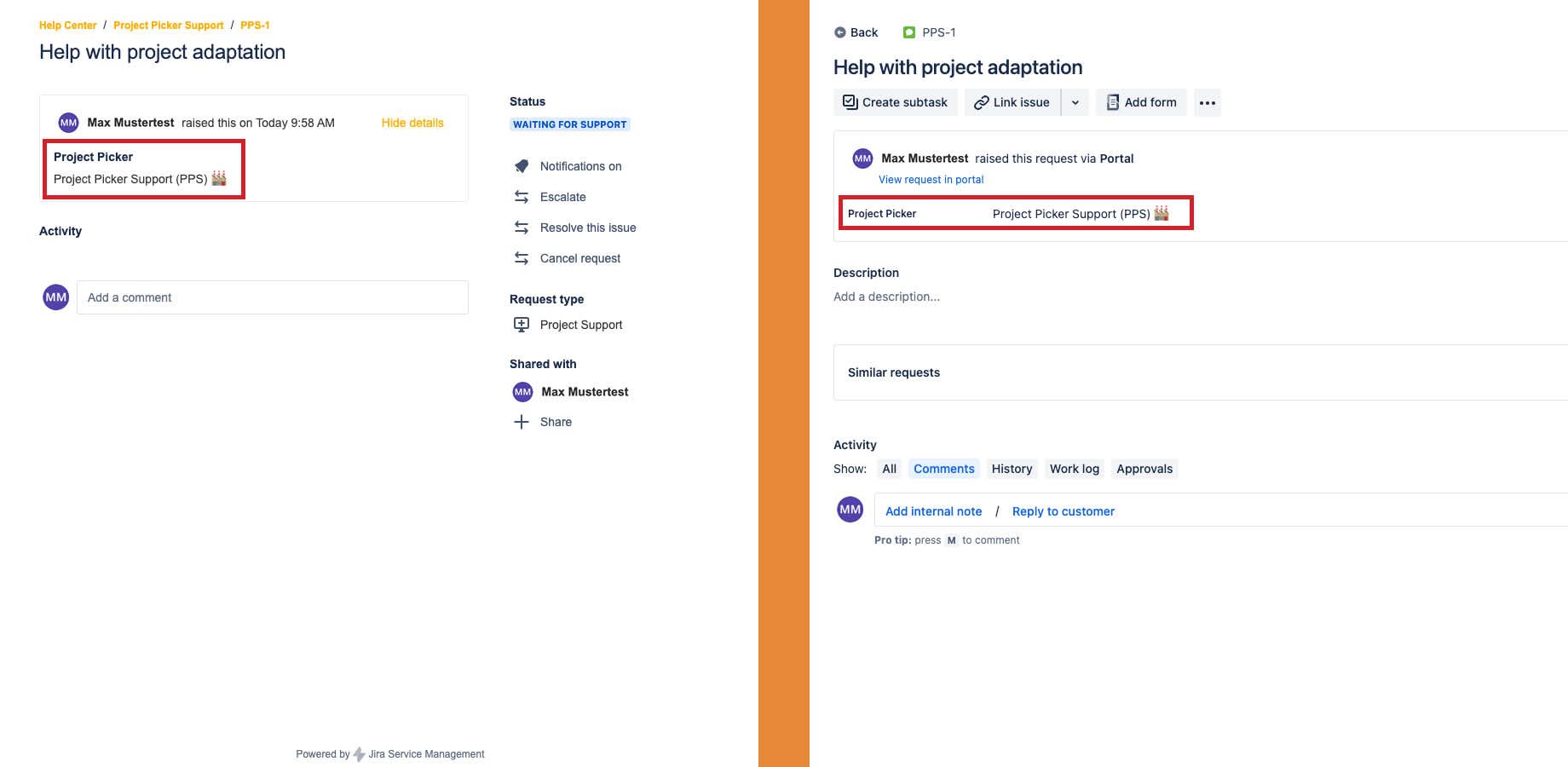Click the Project Support request type icon

522,325
